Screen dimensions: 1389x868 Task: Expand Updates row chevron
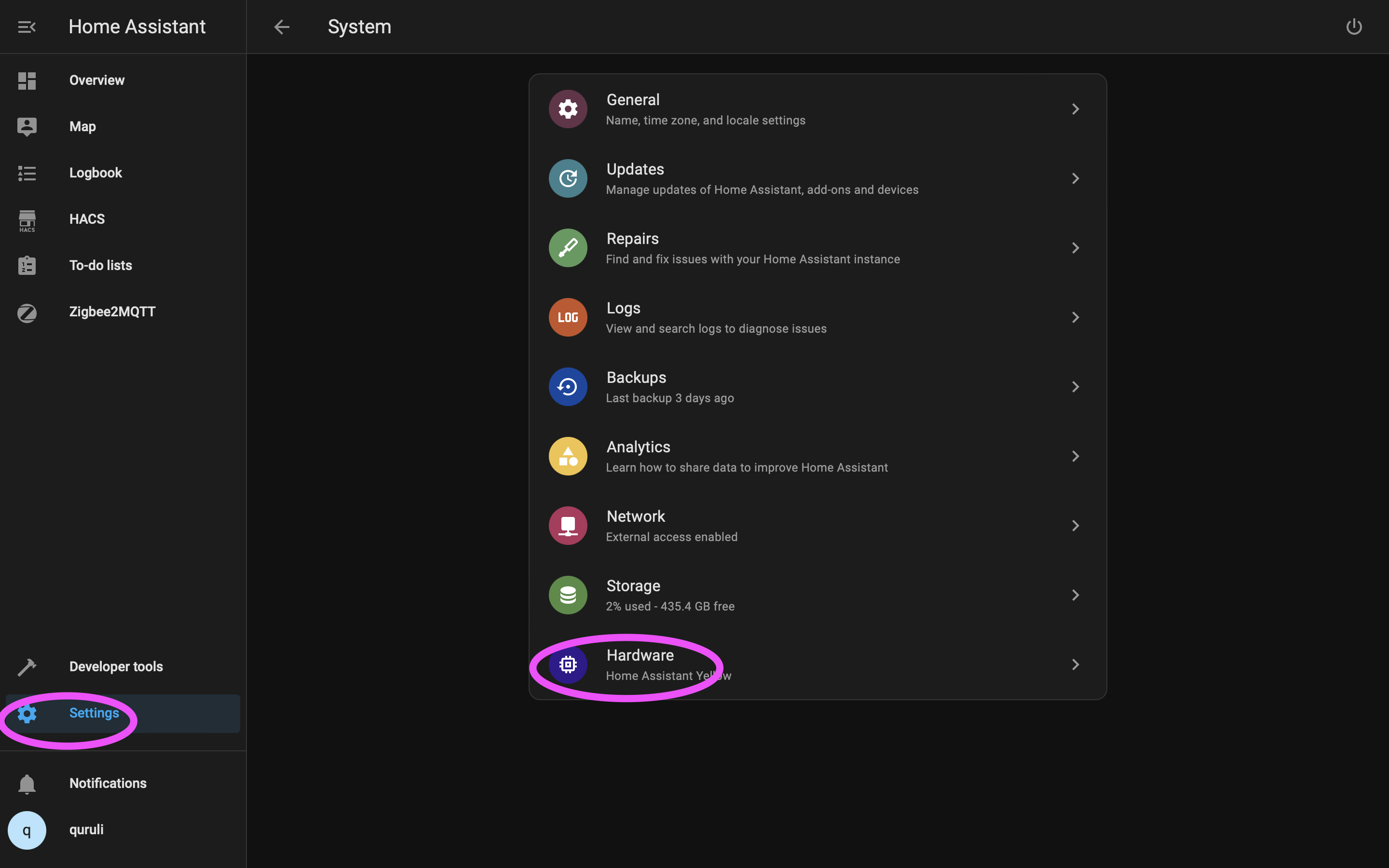pos(1076,178)
